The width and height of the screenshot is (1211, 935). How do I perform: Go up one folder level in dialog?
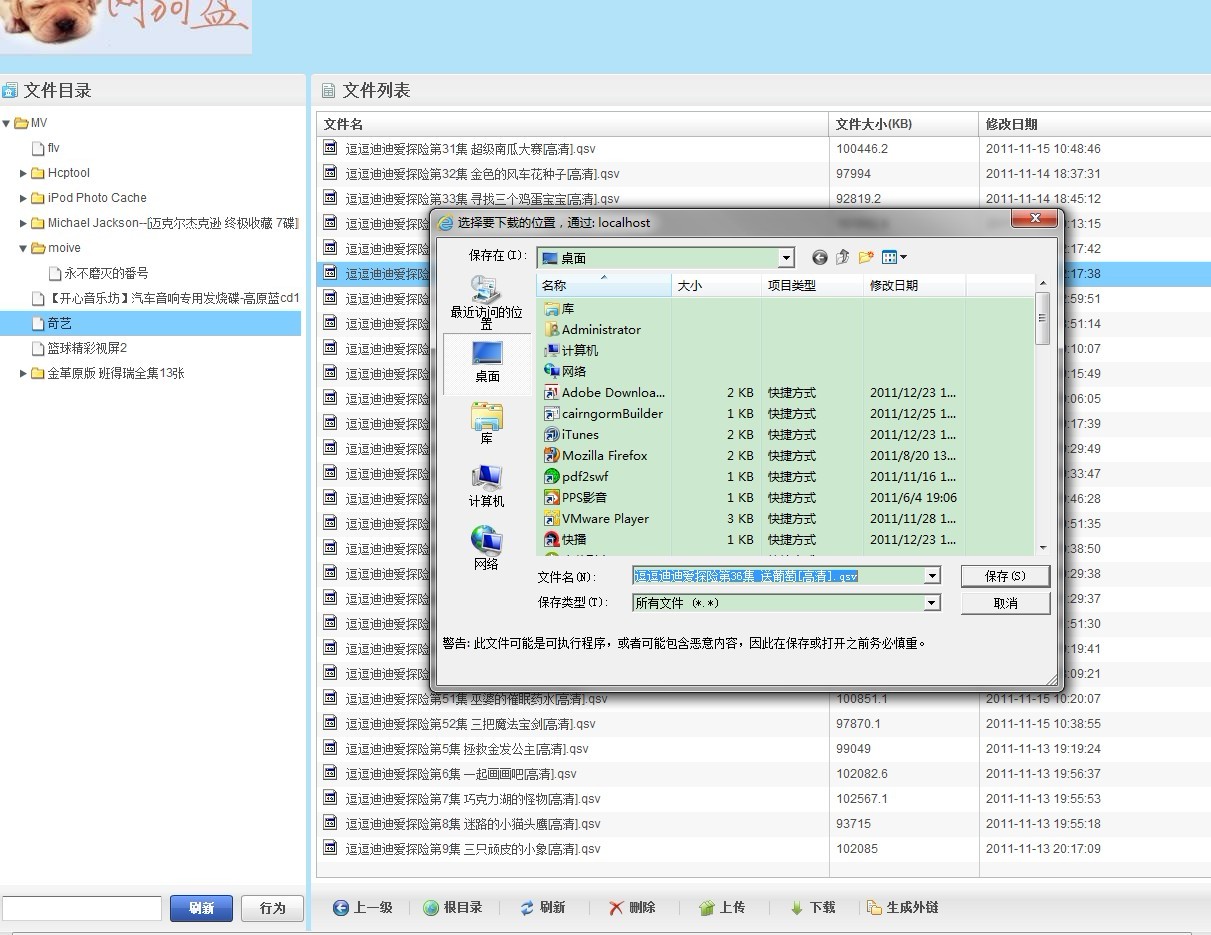point(843,258)
